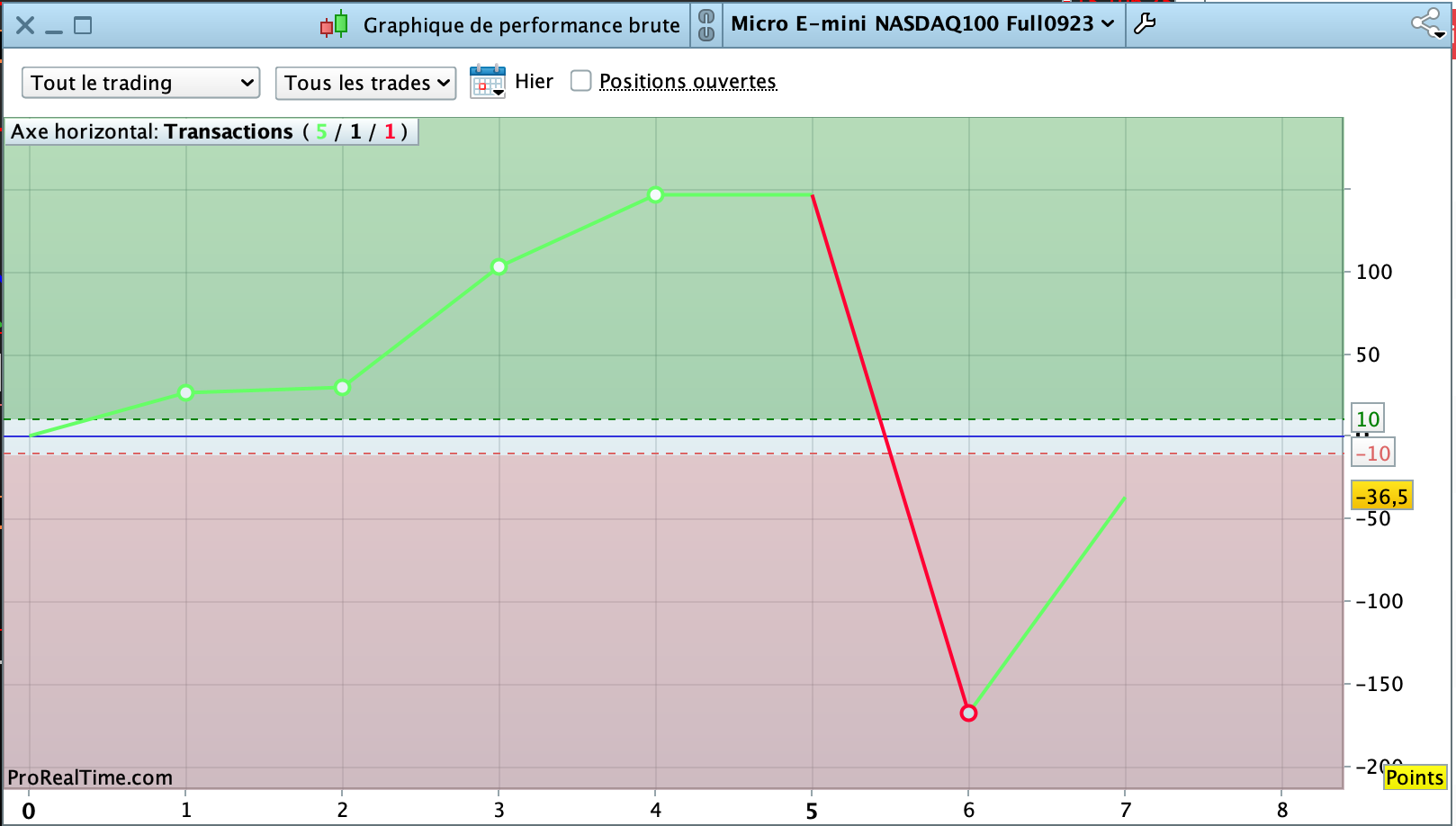1456x826 pixels.
Task: Select the trade 2 data point
Action: 343,388
